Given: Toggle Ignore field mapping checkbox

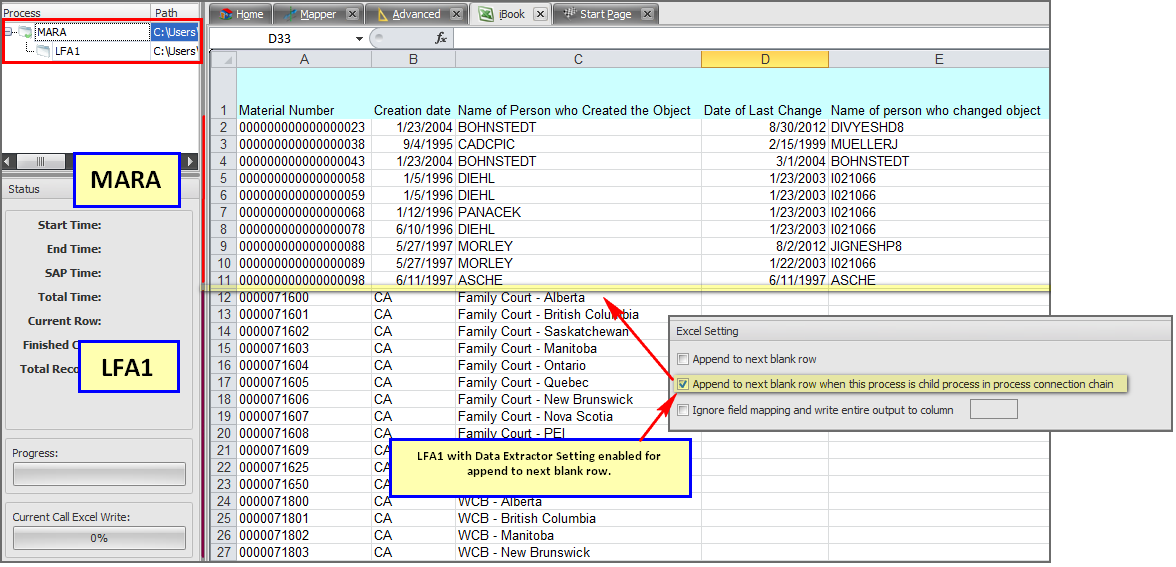Looking at the screenshot, I should click(683, 410).
